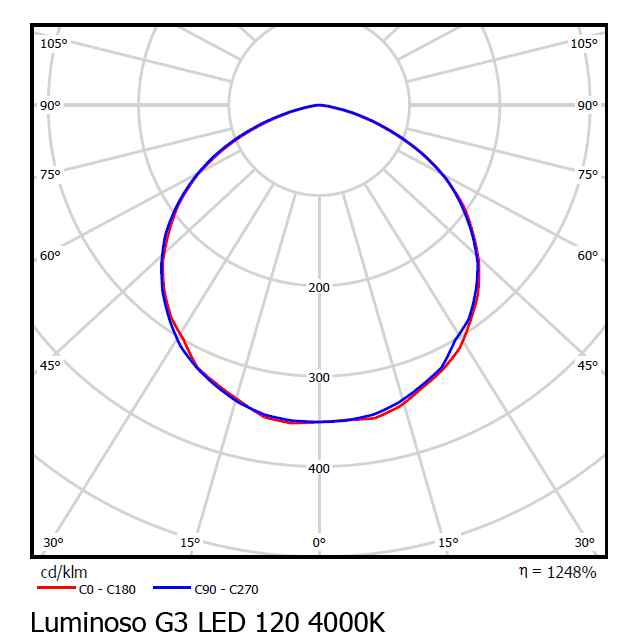Screen dimensions: 638x638
Task: Click the 45° label on the left edge
Action: pos(51,366)
